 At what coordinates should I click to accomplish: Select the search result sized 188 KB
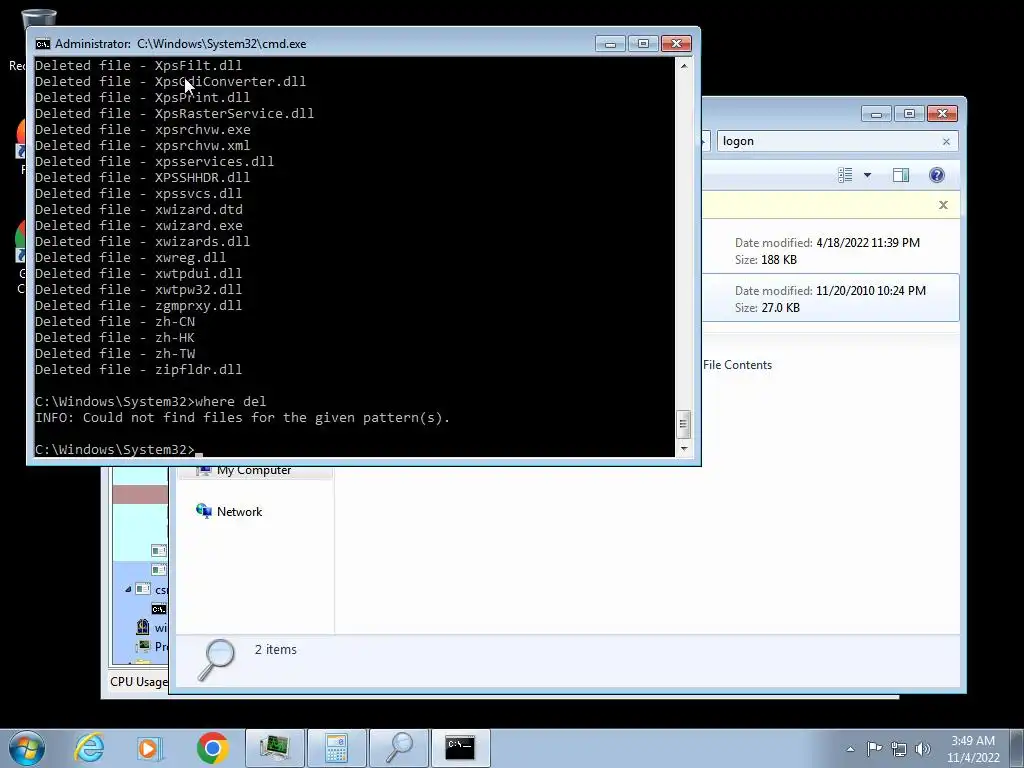click(830, 251)
